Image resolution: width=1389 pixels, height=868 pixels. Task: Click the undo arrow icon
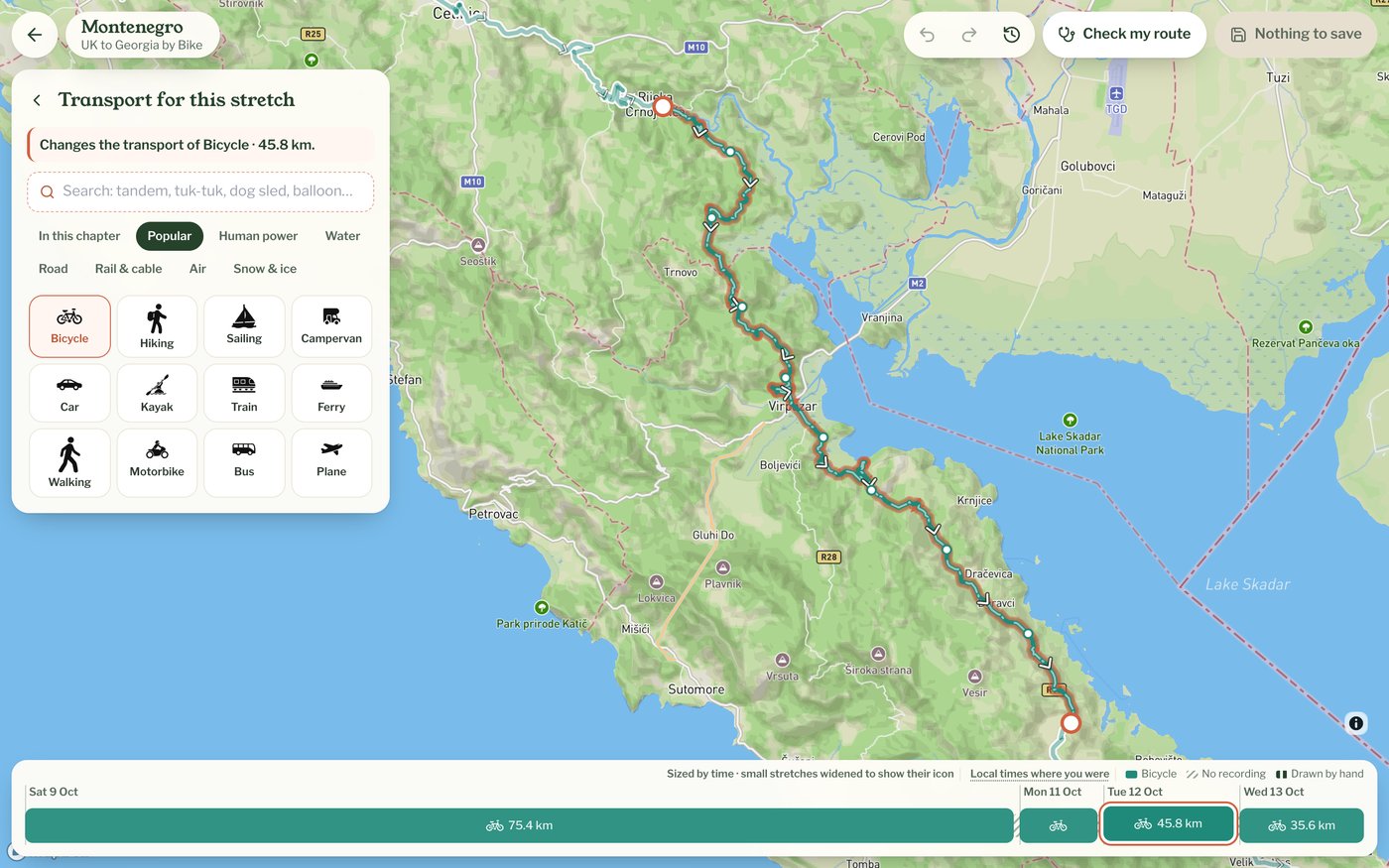[927, 35]
